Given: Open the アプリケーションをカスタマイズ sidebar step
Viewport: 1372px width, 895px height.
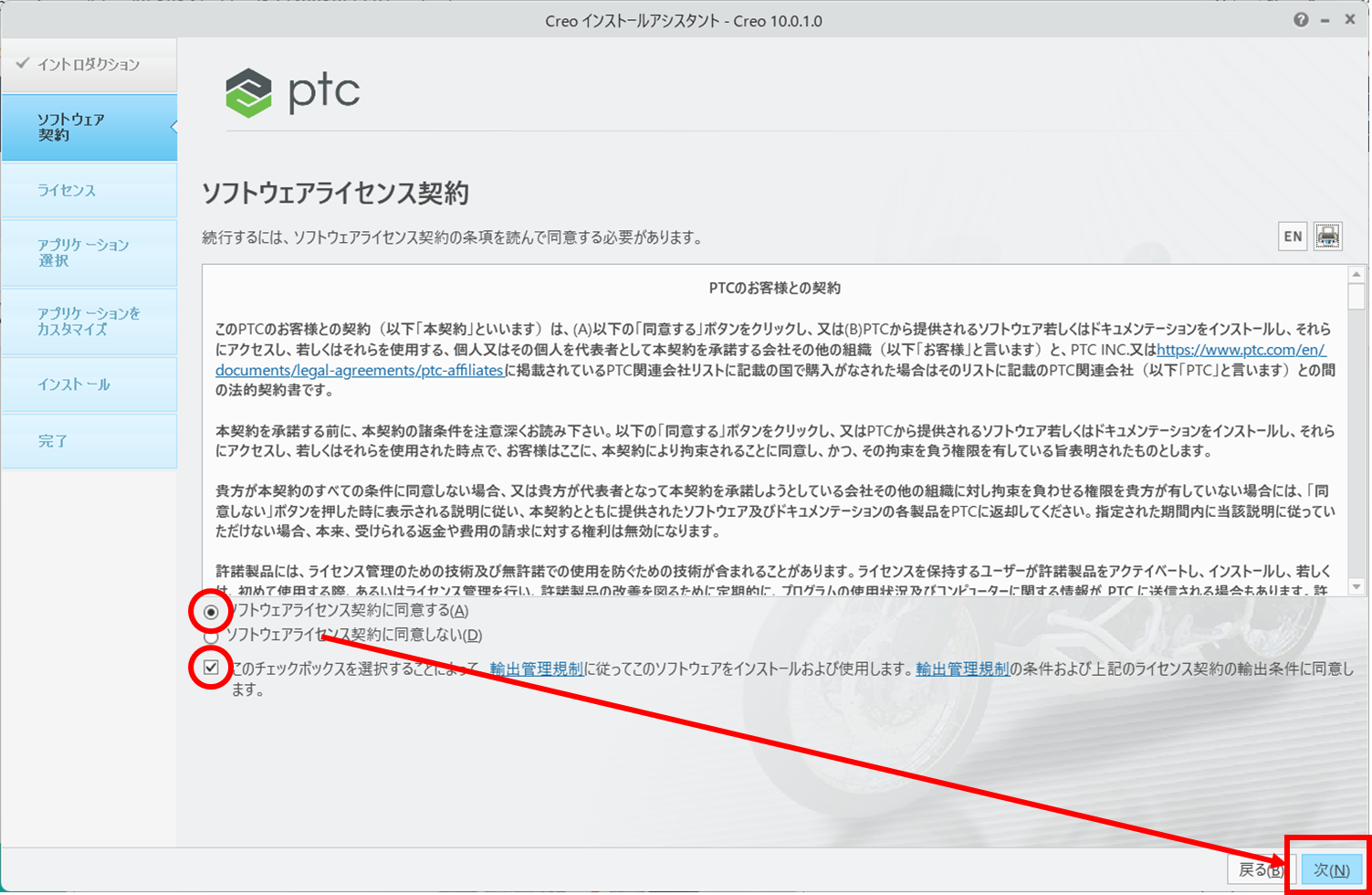Looking at the screenshot, I should click(x=89, y=321).
